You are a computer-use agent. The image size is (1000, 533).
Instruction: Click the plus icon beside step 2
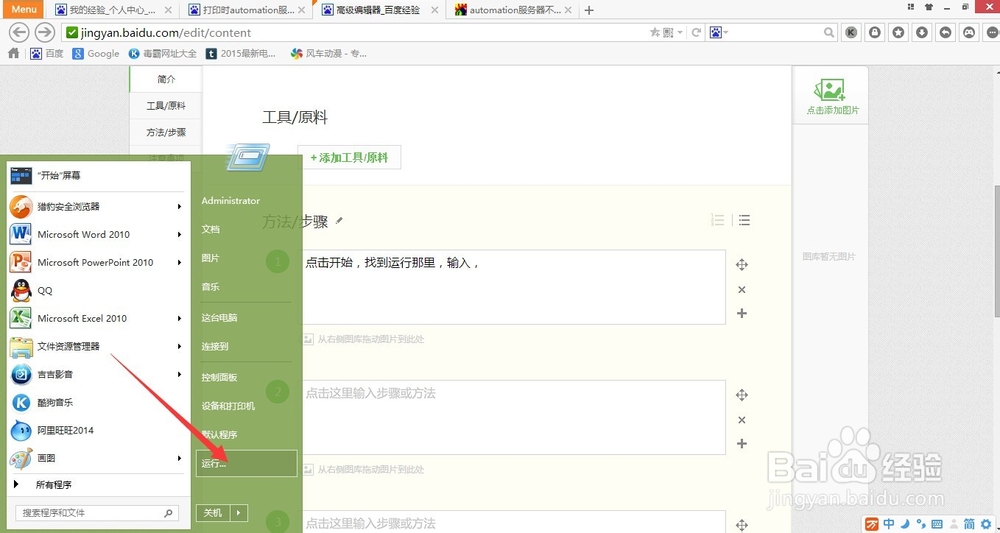click(742, 444)
